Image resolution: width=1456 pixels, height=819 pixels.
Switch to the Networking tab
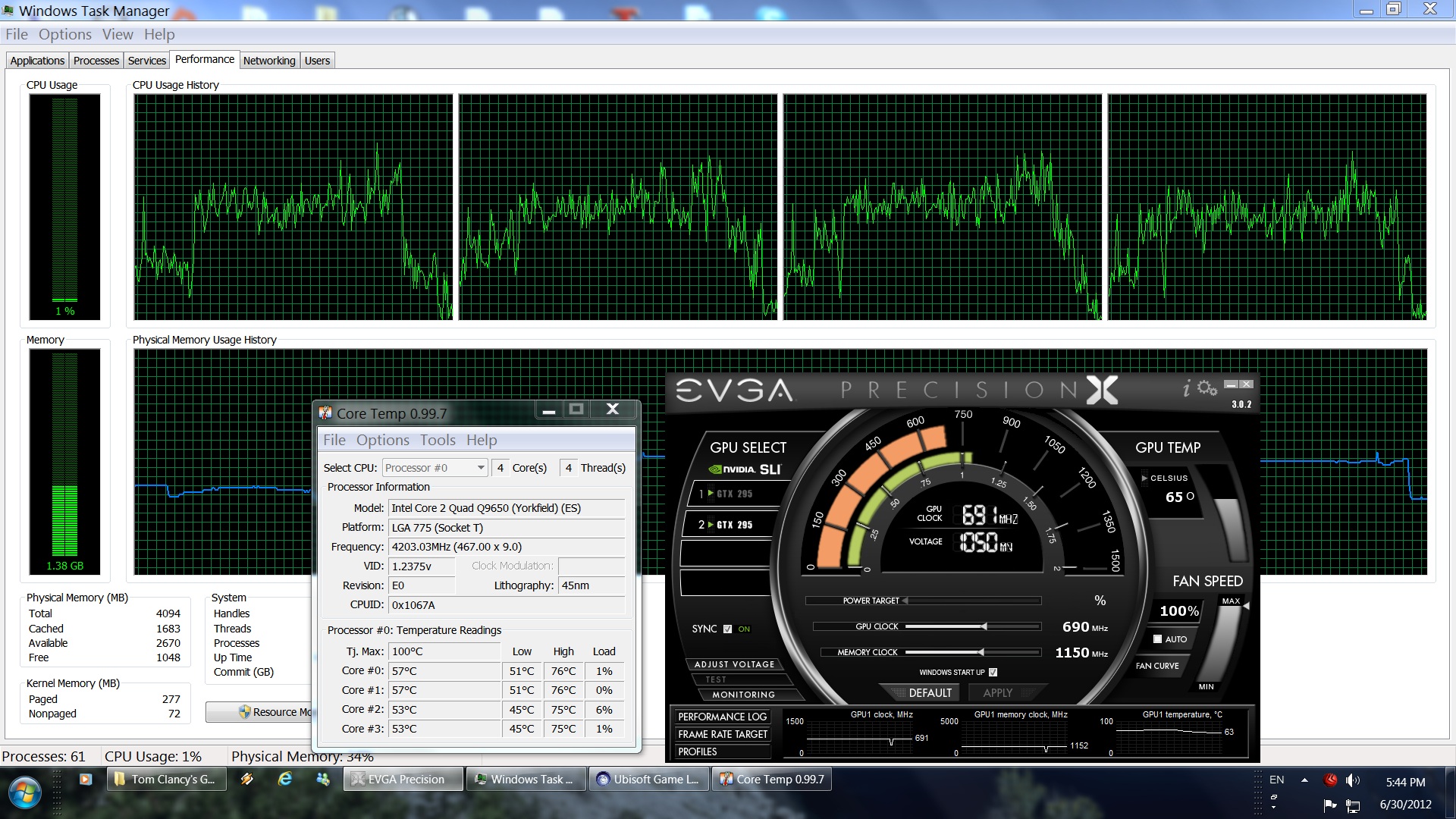tap(269, 61)
